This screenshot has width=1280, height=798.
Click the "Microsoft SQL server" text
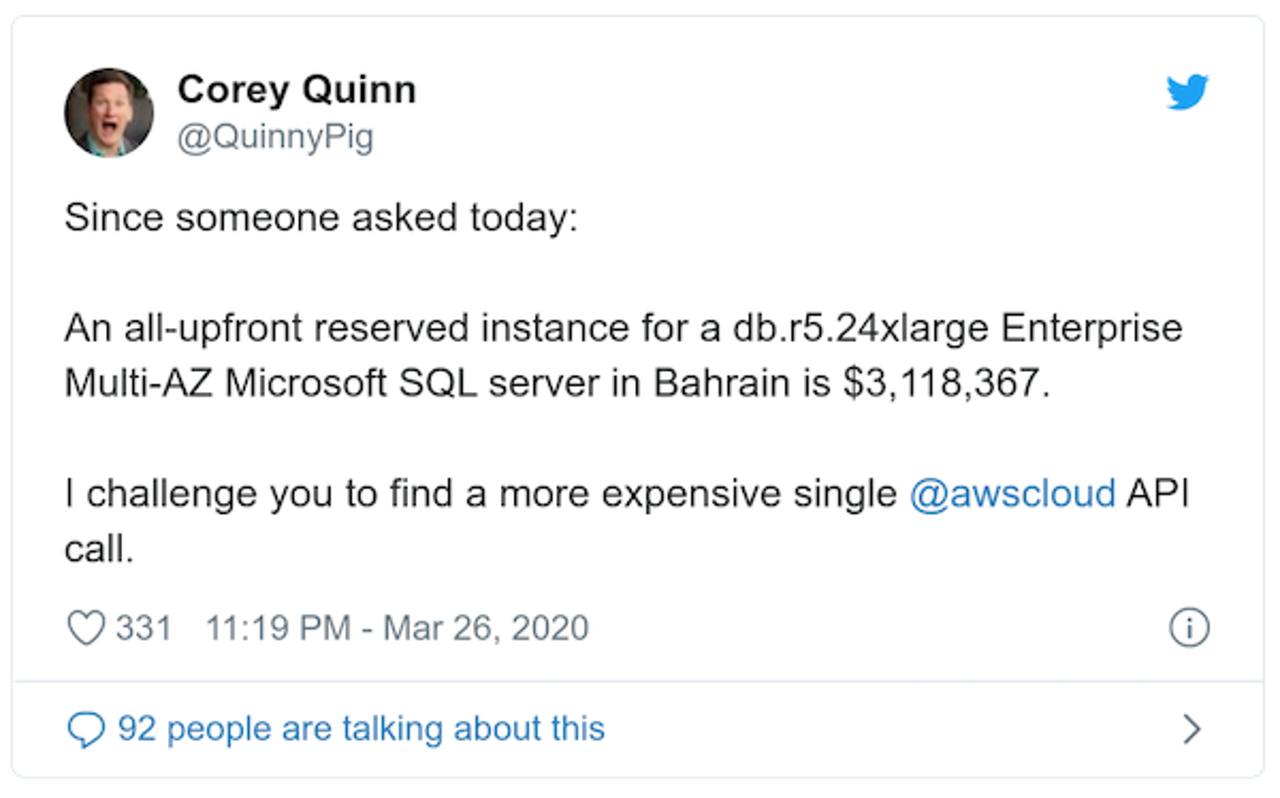tap(404, 385)
